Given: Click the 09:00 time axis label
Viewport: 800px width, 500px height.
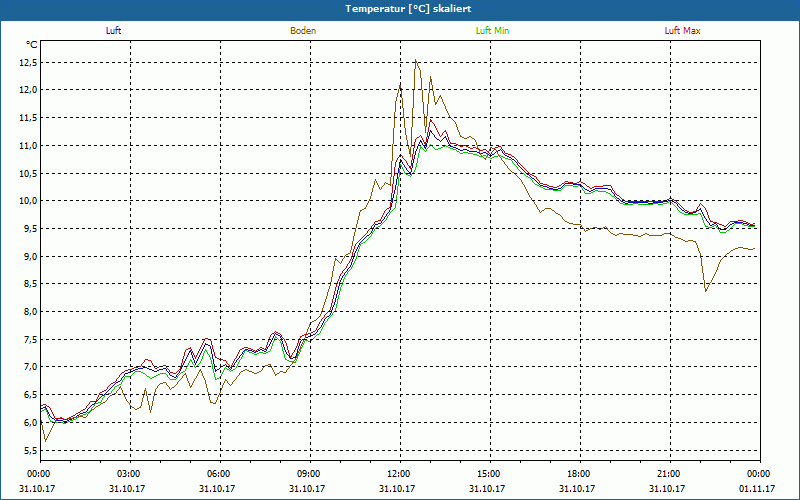Looking at the screenshot, I should pyautogui.click(x=310, y=474).
